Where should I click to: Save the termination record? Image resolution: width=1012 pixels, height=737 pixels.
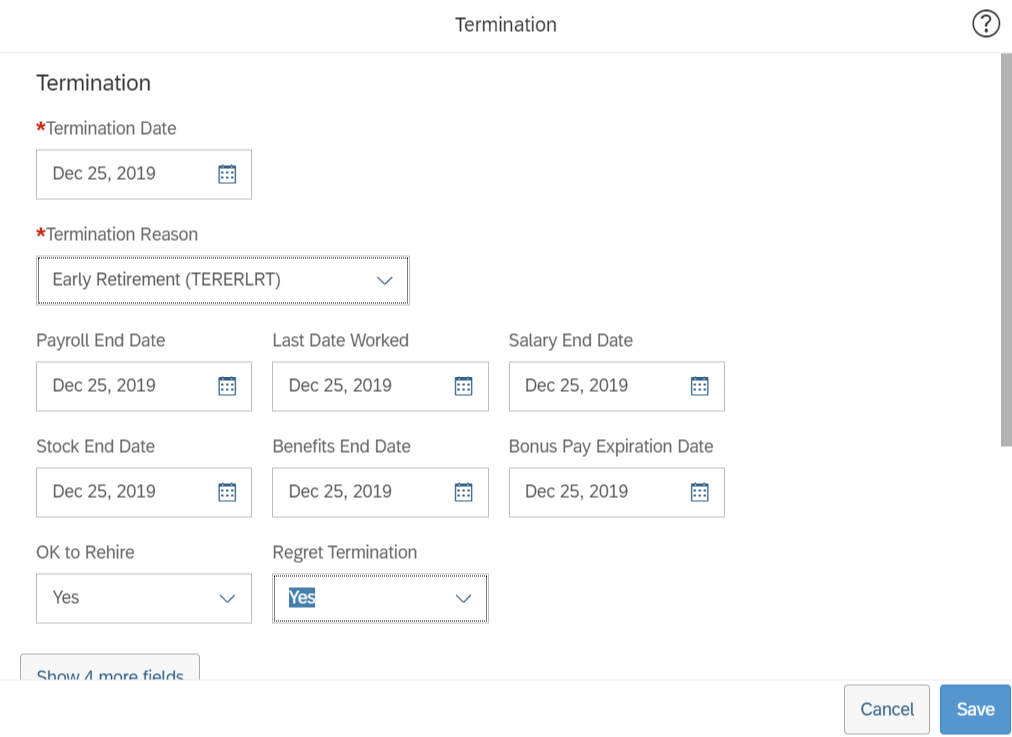975,709
